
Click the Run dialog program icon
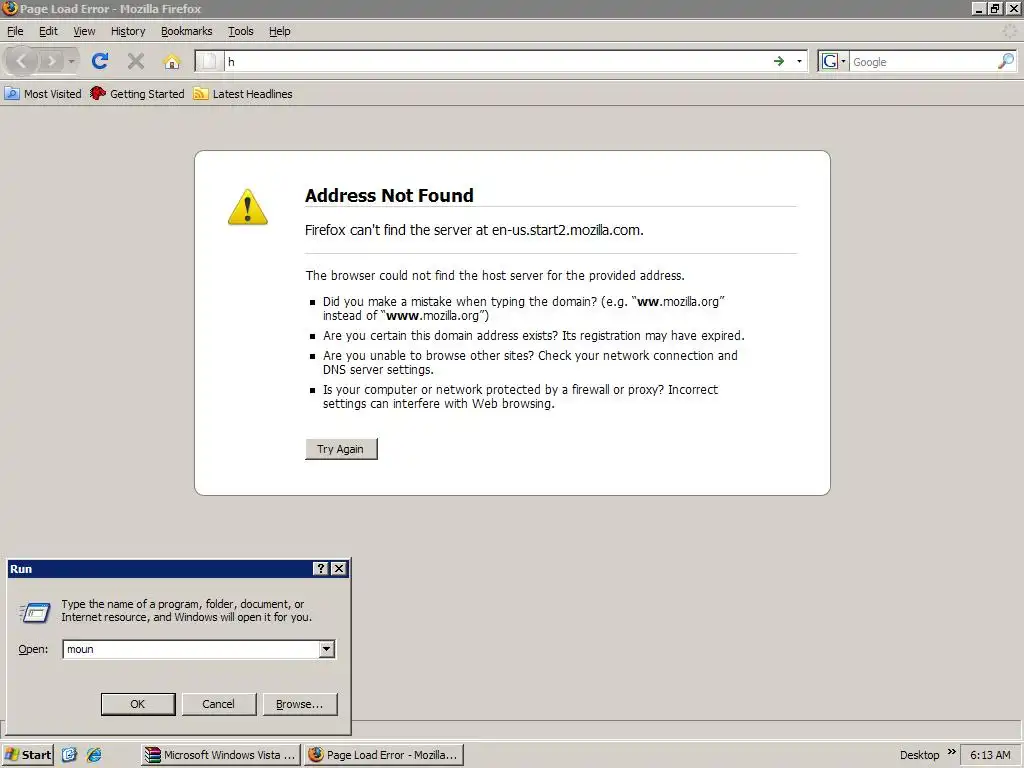[x=35, y=612]
